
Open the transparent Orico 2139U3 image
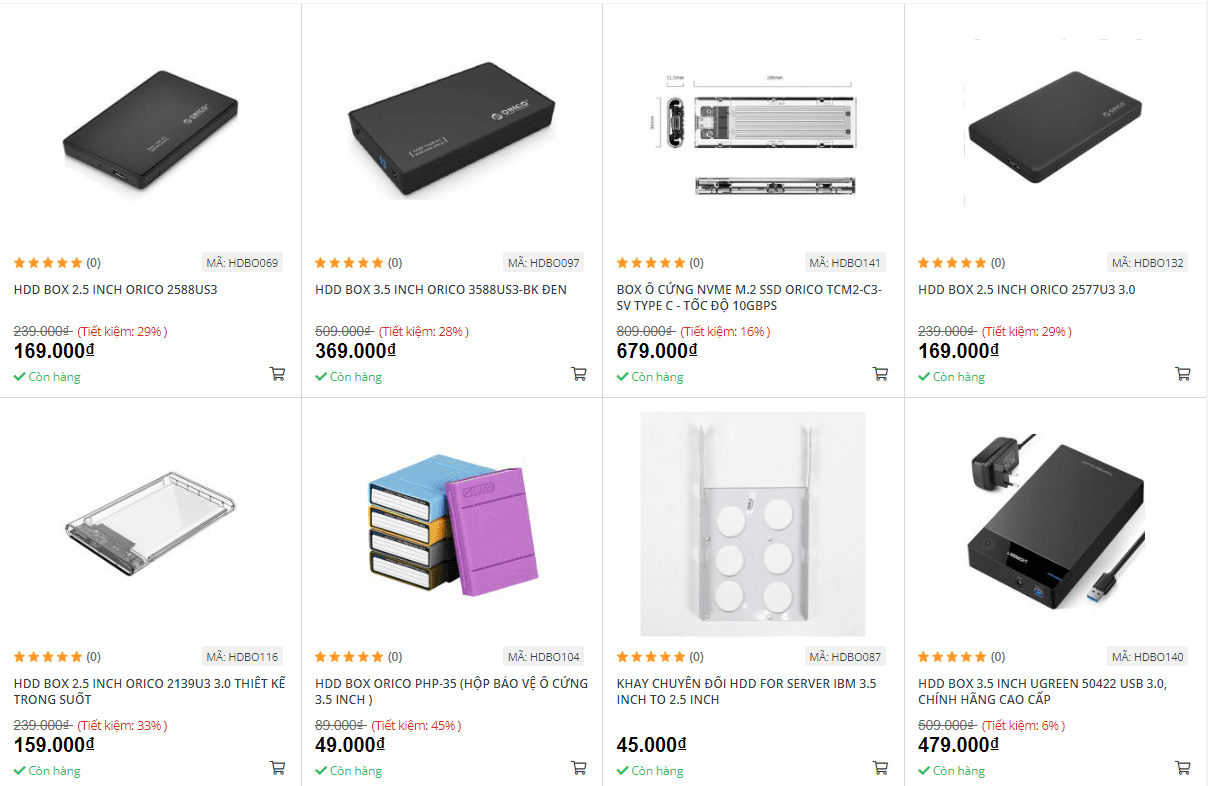tap(150, 524)
